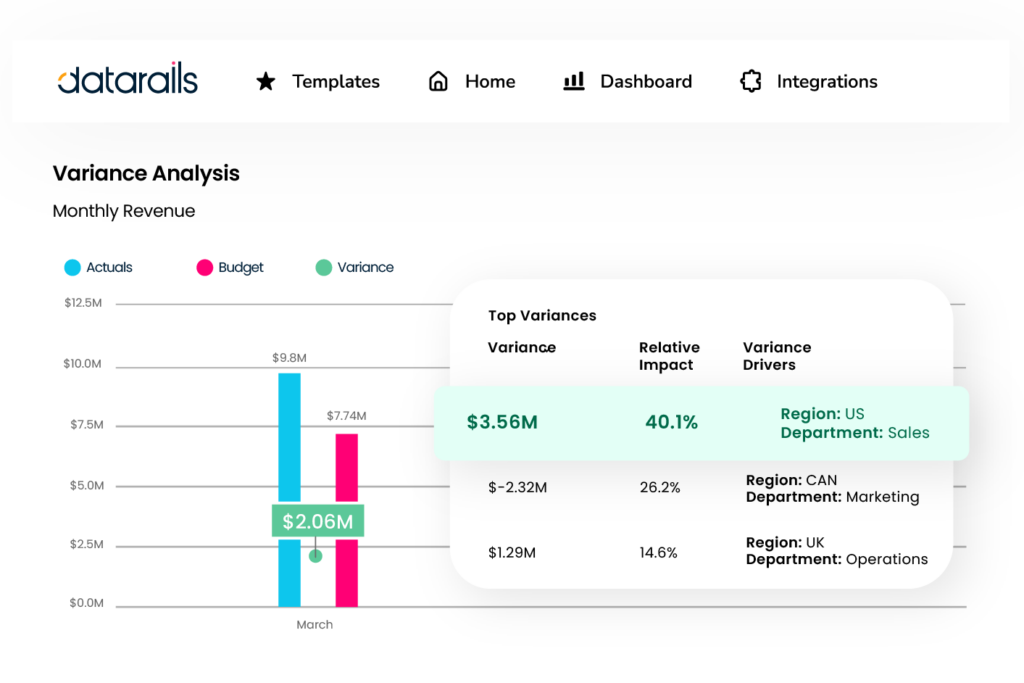Select the $-2.32M CAN Marketing row
The width and height of the screenshot is (1024, 683).
pos(700,488)
